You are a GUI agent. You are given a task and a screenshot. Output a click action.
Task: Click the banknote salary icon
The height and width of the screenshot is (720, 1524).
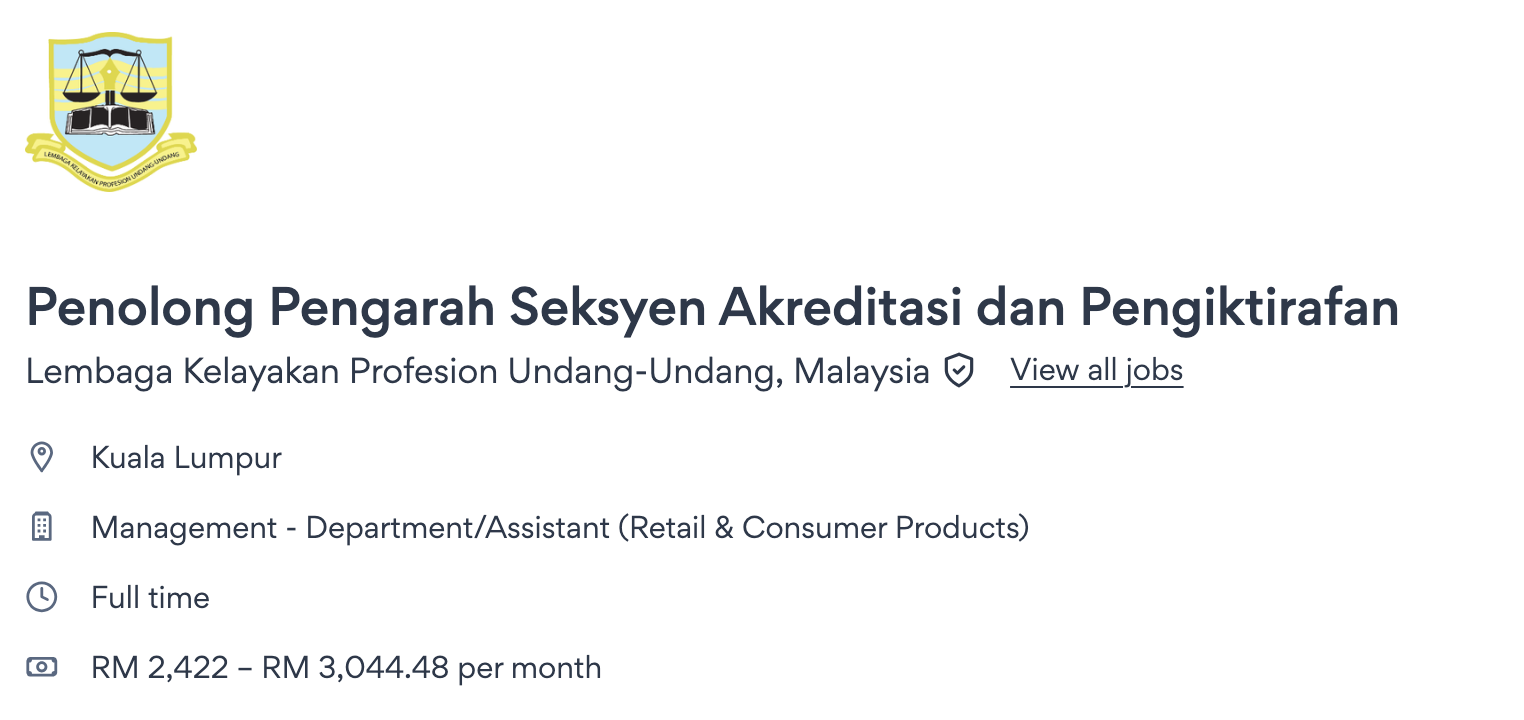click(x=41, y=667)
